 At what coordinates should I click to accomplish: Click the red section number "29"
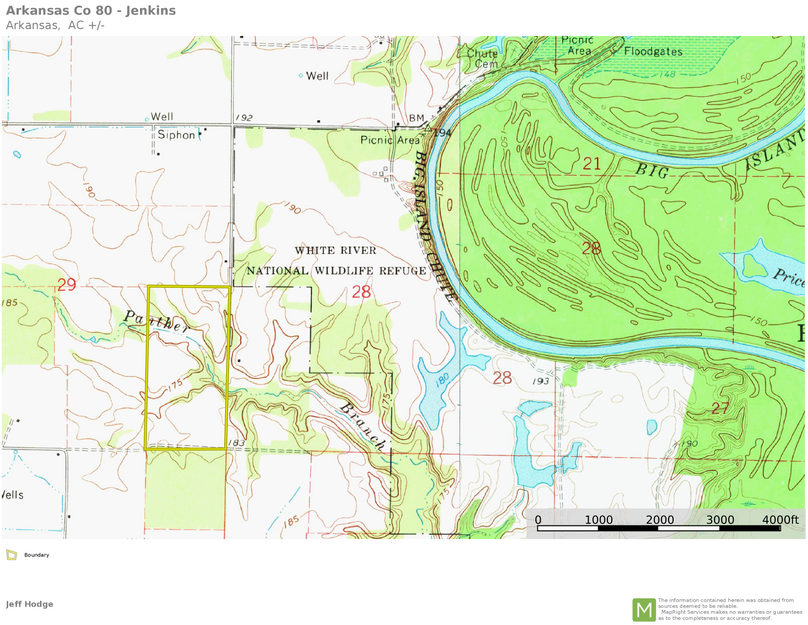(x=66, y=284)
